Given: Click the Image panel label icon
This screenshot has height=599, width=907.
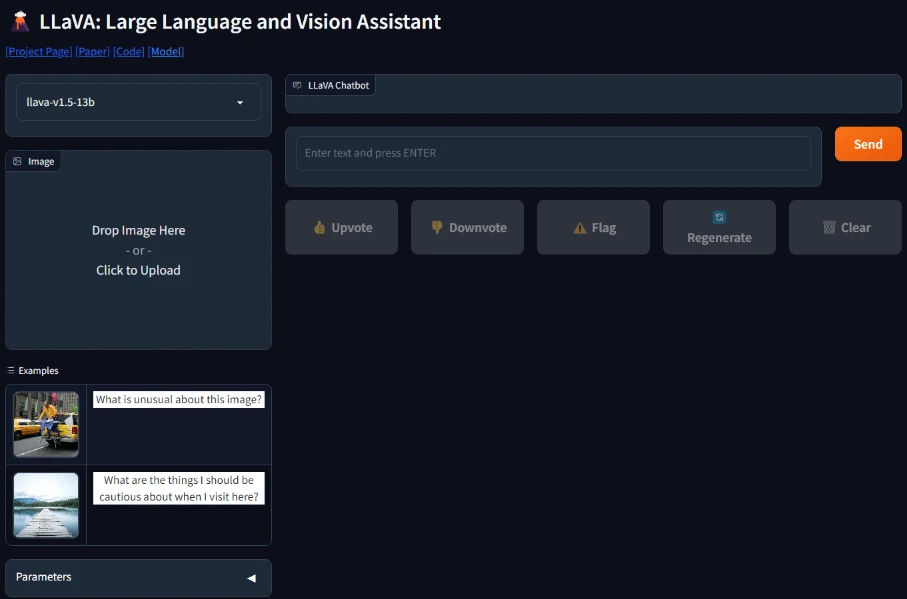Looking at the screenshot, I should coord(17,161).
